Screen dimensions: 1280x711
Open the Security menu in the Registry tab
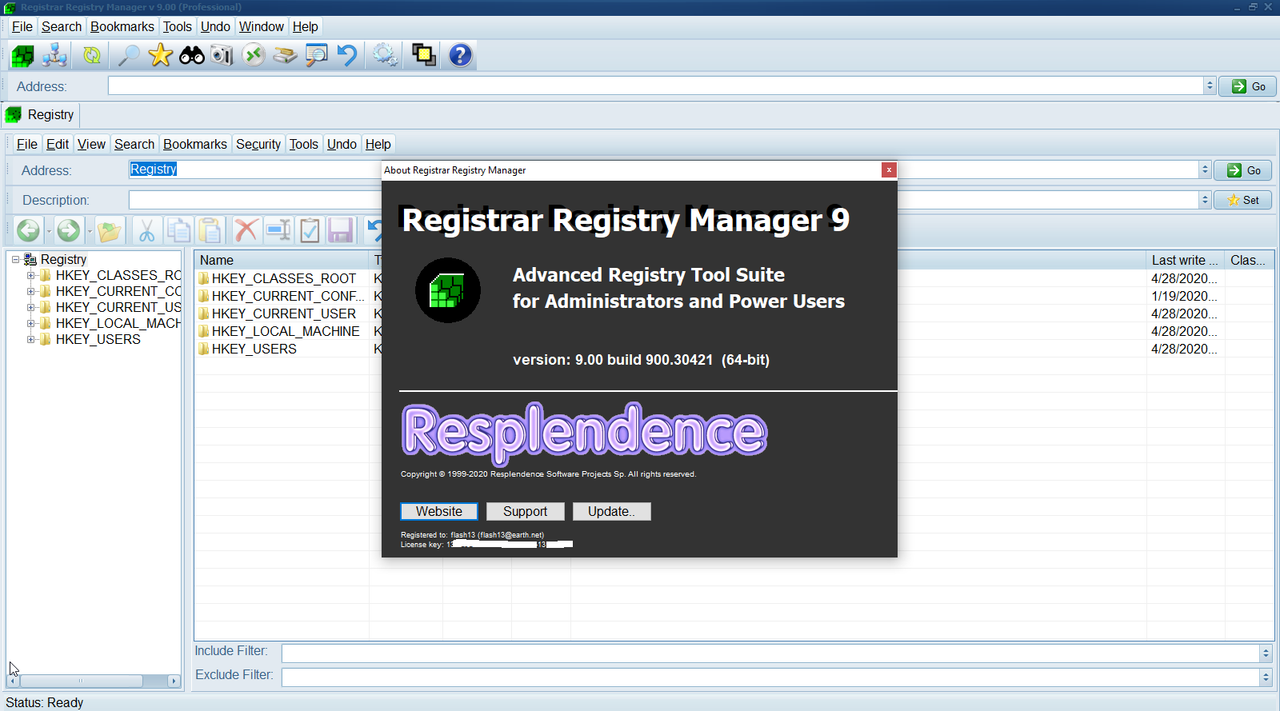click(258, 144)
